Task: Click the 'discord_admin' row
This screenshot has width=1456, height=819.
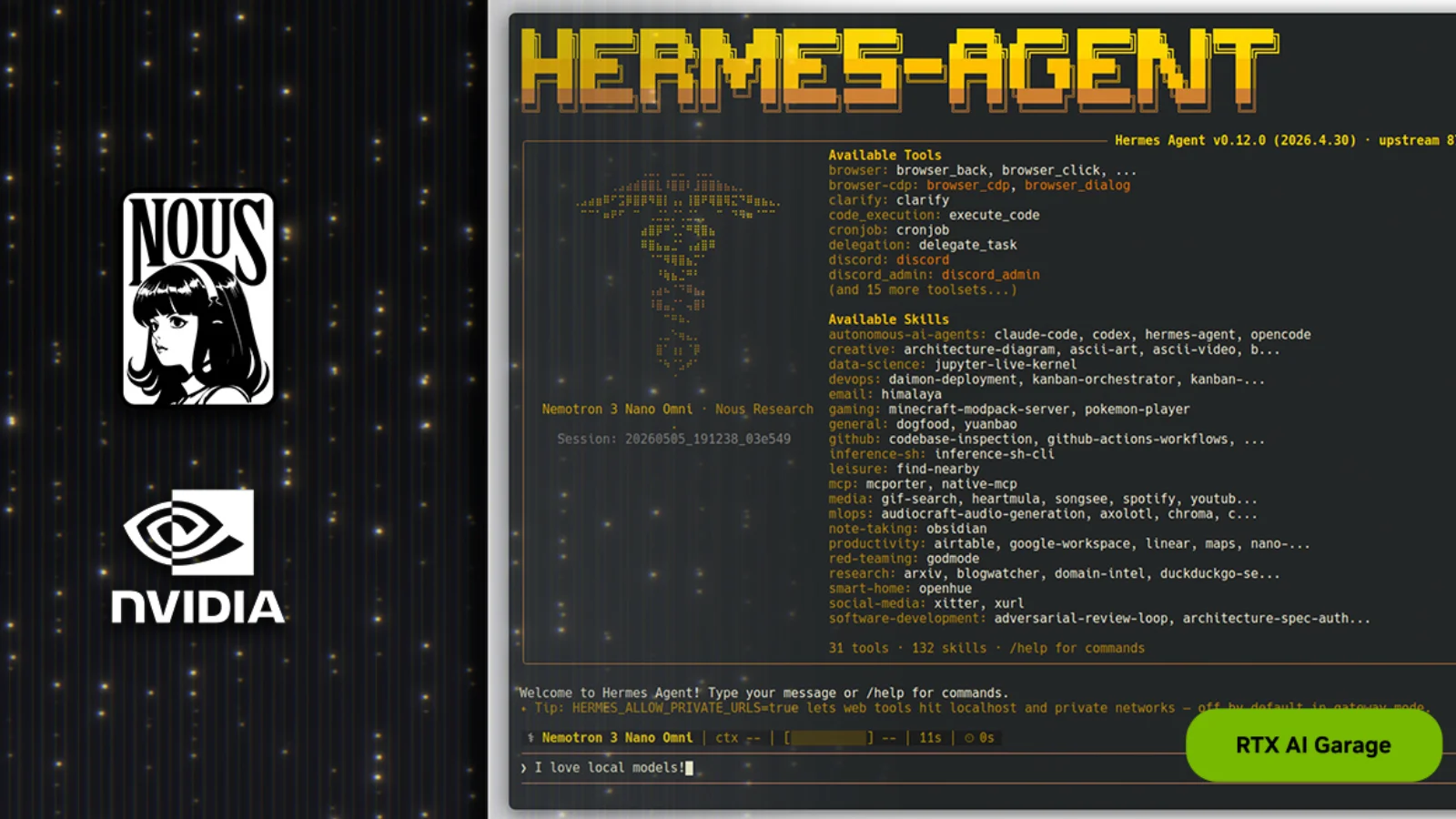Action: pyautogui.click(x=934, y=274)
